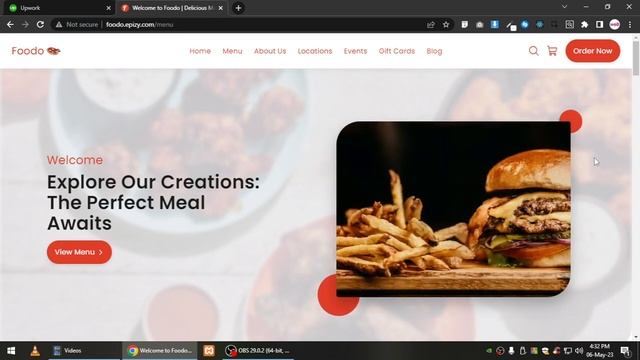Close the Upwork tab
The width and height of the screenshot is (640, 360).
click(109, 8)
